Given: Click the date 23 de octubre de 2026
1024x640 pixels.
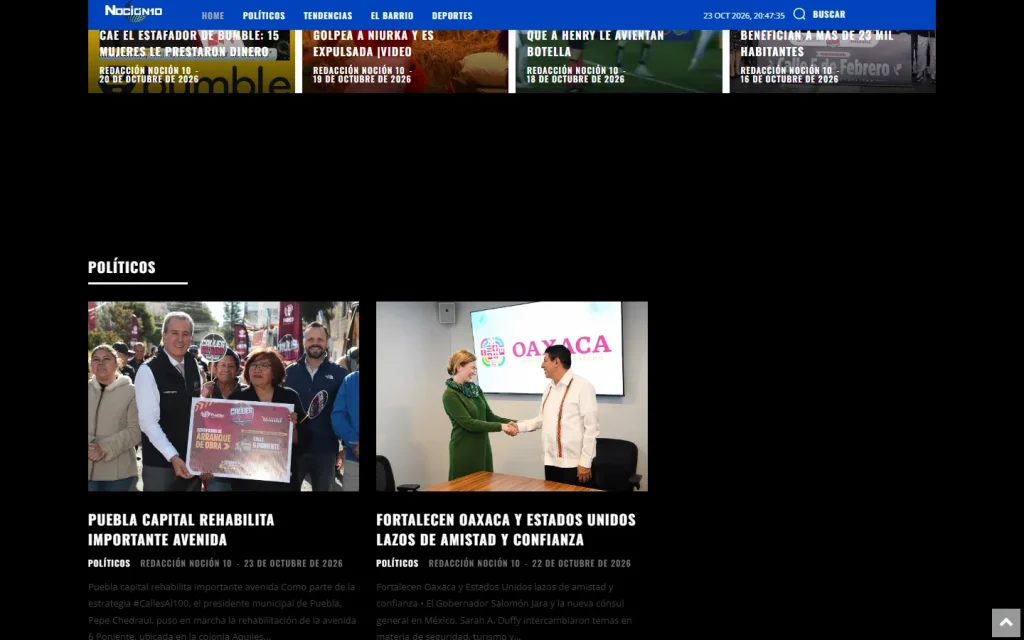Looking at the screenshot, I should [293, 563].
